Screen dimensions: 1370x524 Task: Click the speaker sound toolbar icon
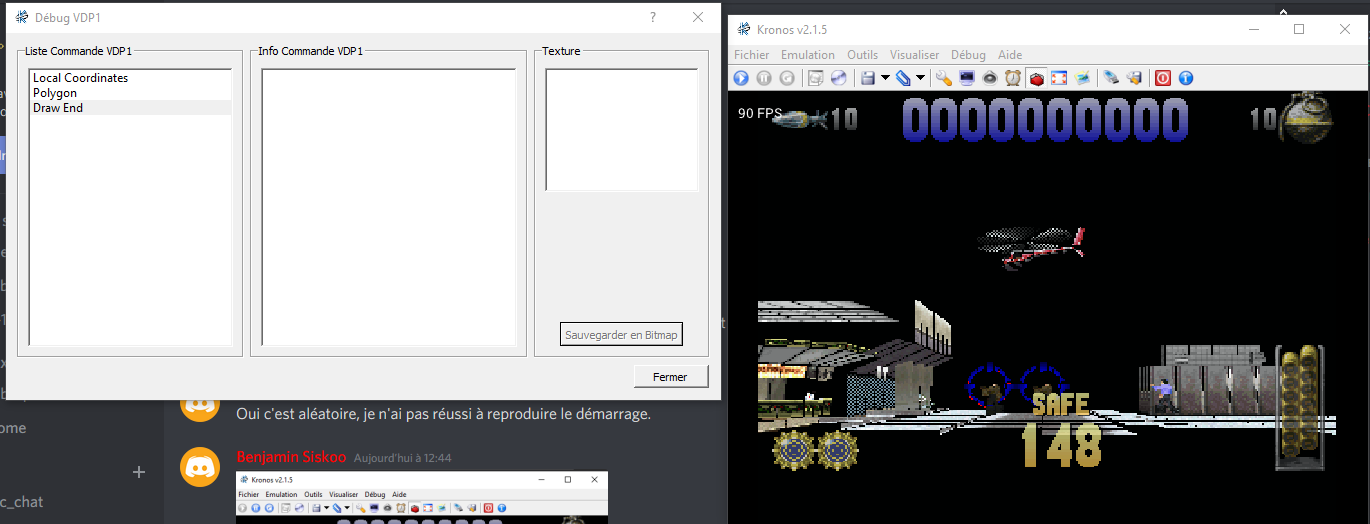tap(990, 78)
